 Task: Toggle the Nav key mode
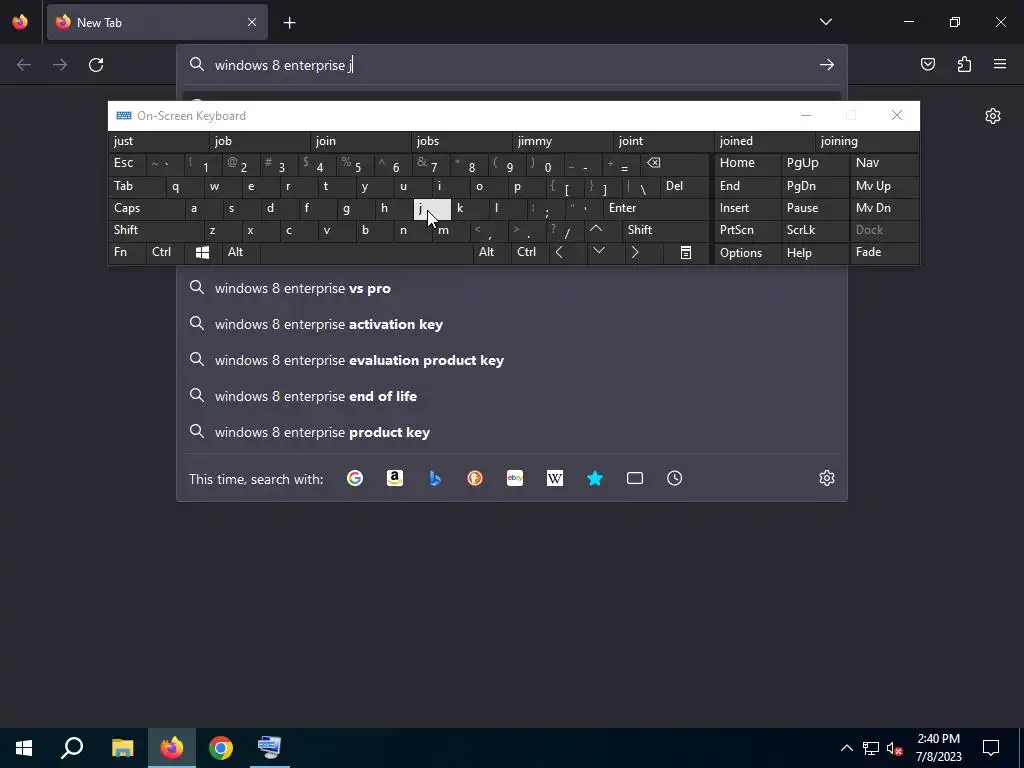click(884, 163)
